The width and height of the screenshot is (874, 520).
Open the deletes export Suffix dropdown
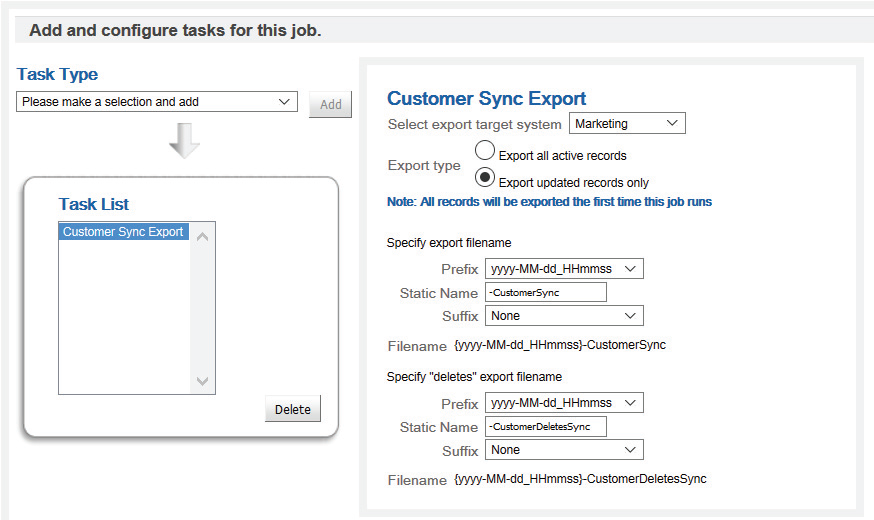[x=564, y=450]
